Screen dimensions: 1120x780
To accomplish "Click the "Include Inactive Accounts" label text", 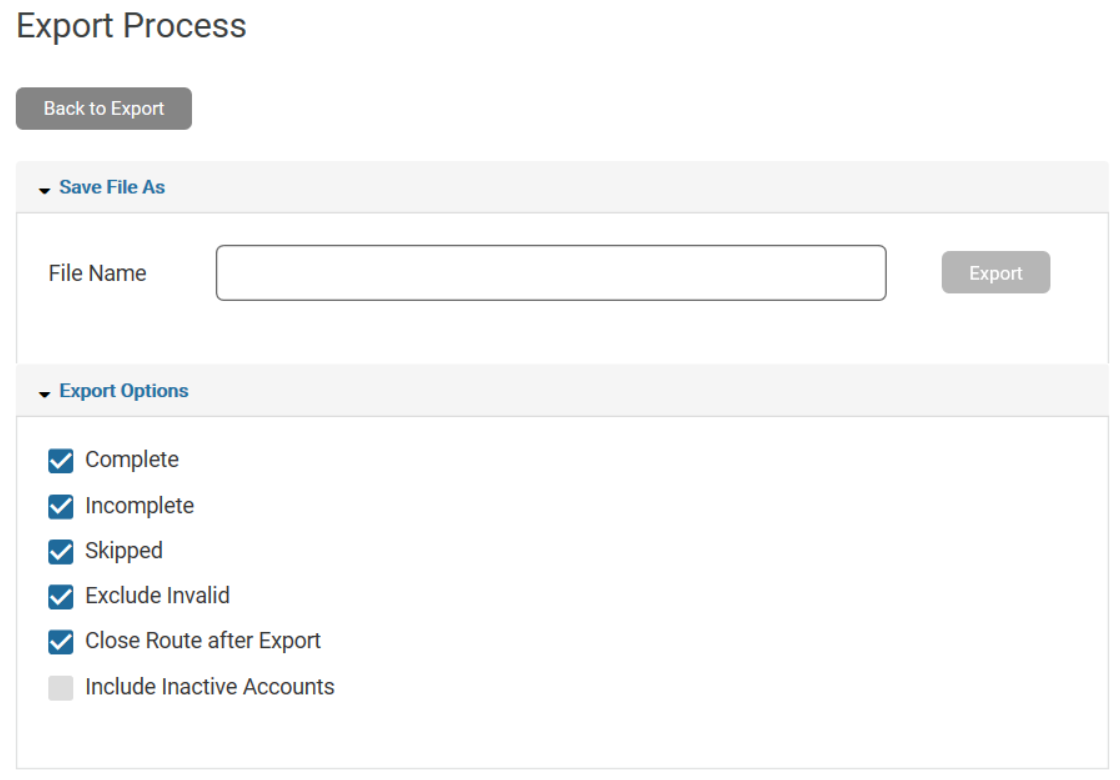I will (210, 687).
